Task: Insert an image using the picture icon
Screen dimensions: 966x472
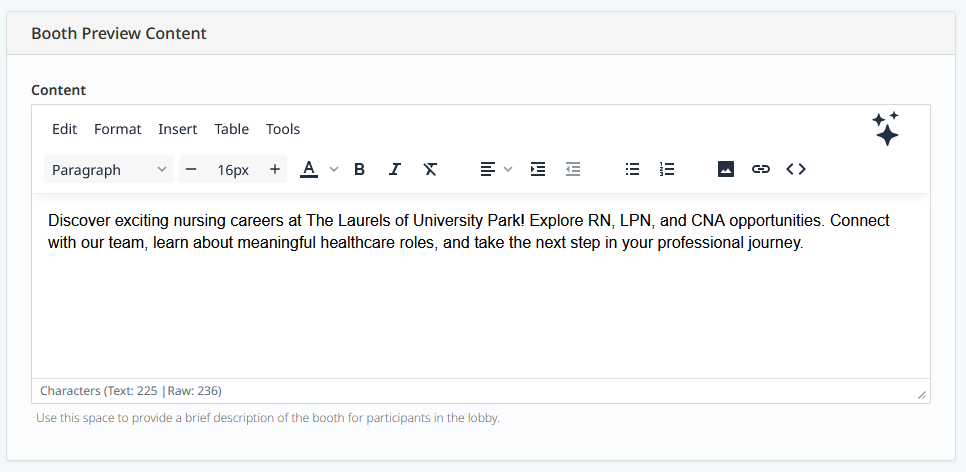Action: (726, 169)
